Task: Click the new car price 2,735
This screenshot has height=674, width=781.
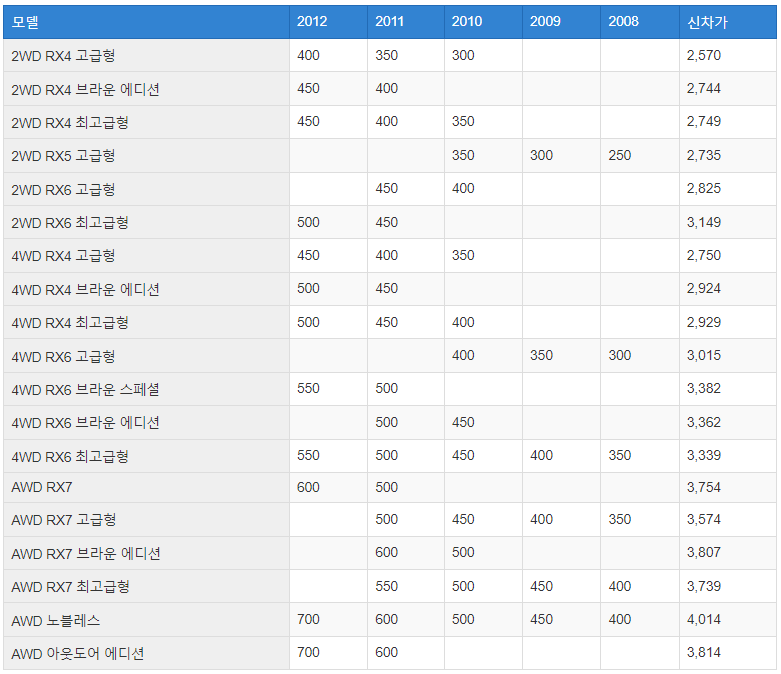Action: coord(704,155)
